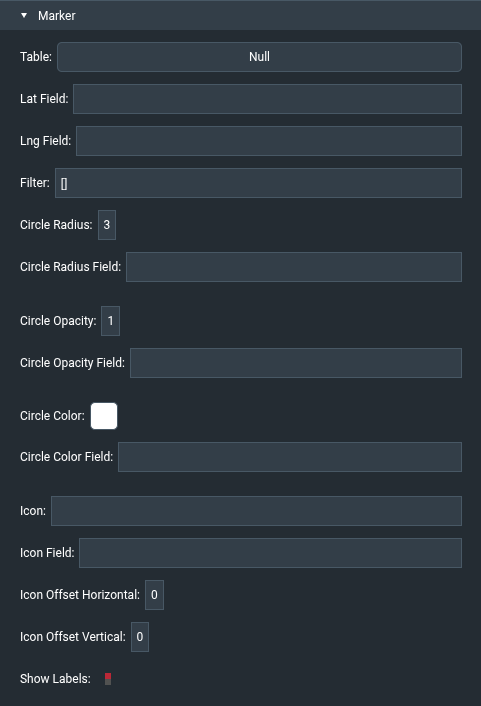Focus the Icon input box
The height and width of the screenshot is (706, 481).
[256, 511]
